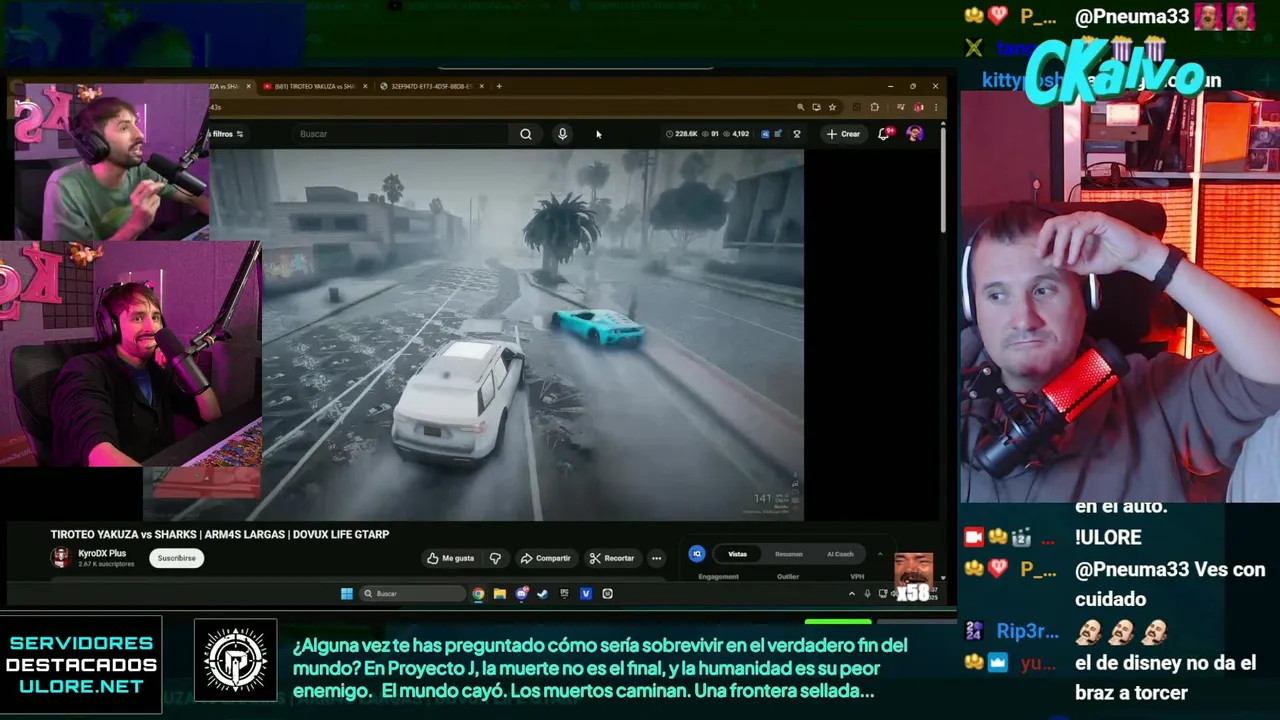Open more actions three-dot menu under video
Viewport: 1280px width, 720px height.
[656, 558]
